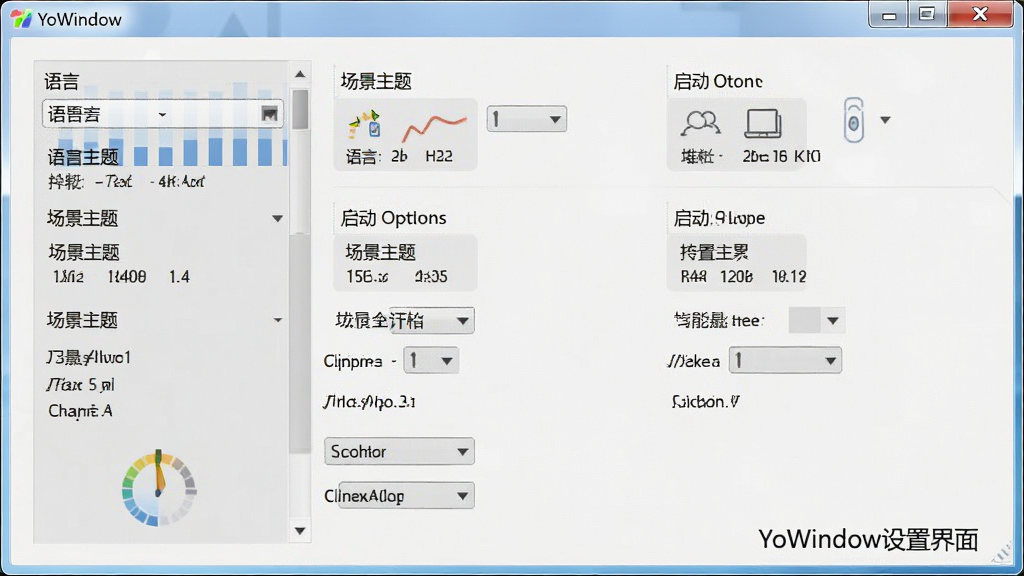Click the small square icon in language combo box
The height and width of the screenshot is (576, 1024).
[269, 114]
